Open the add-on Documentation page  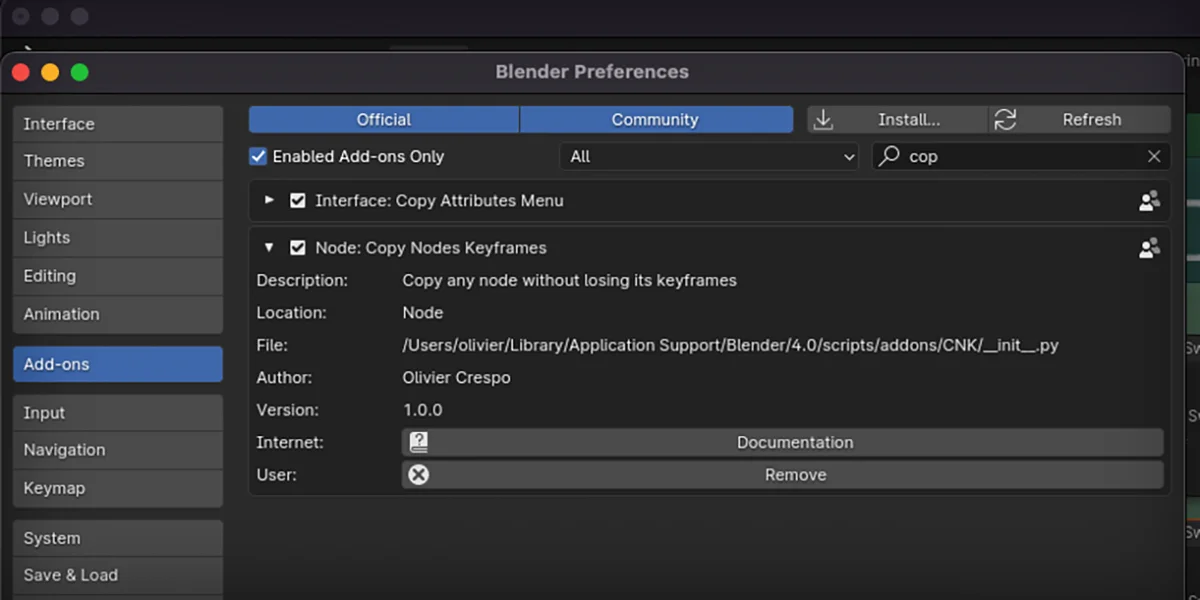point(795,442)
